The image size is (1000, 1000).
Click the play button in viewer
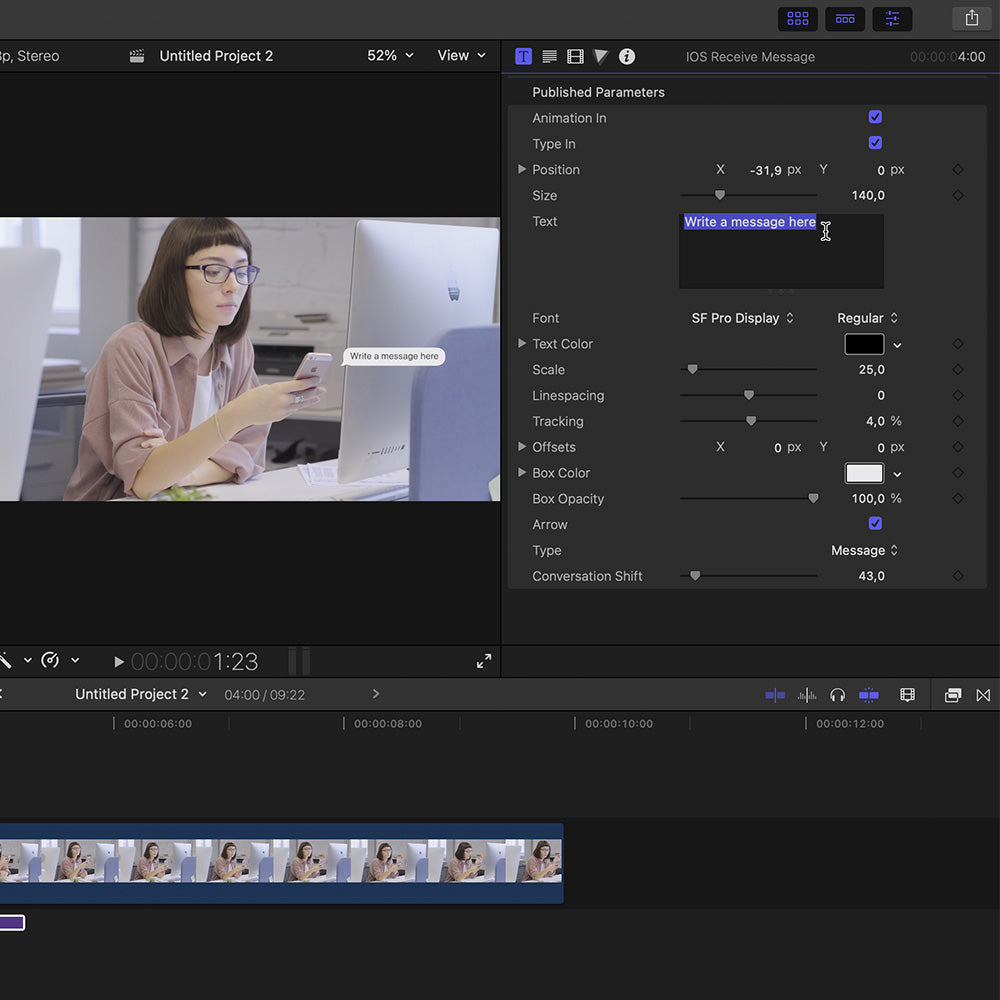point(119,662)
